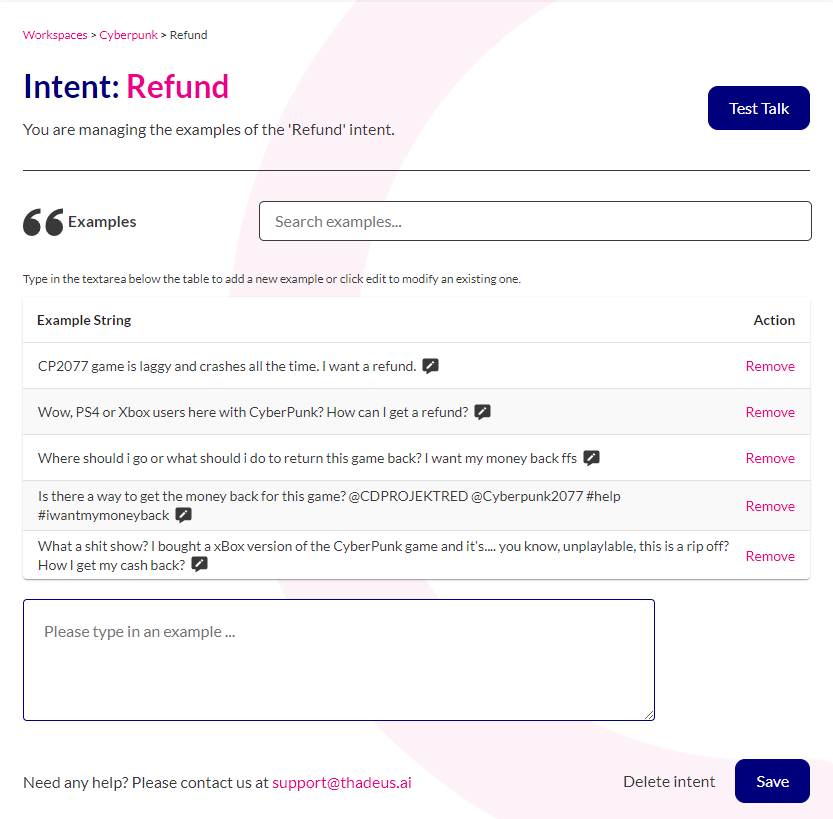Open the support@thadeus.ai email link
Viewport: 833px width, 819px height.
(x=342, y=782)
